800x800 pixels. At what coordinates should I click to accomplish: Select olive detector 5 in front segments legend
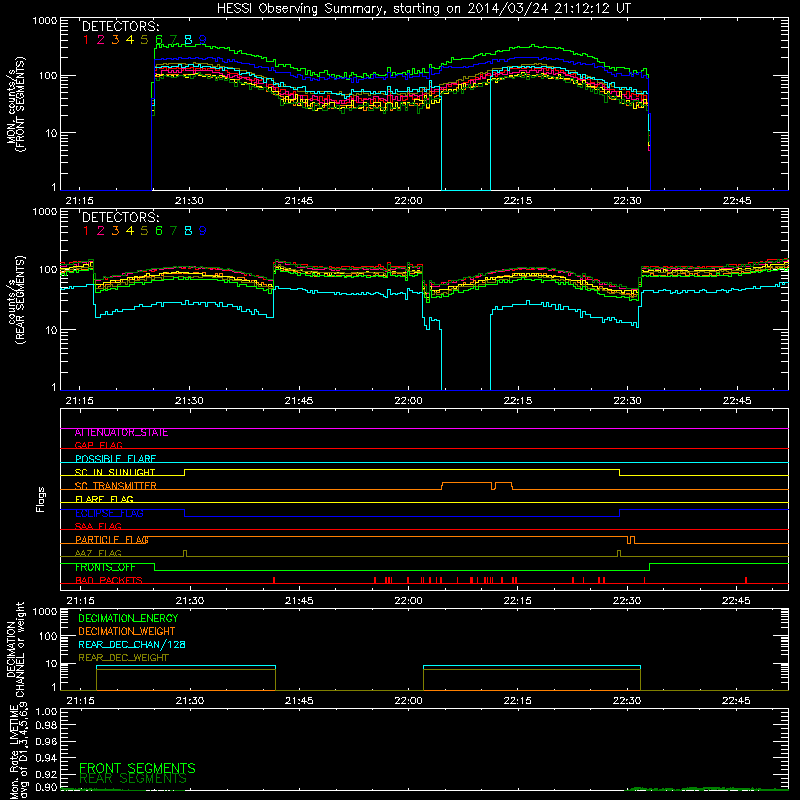pos(144,39)
